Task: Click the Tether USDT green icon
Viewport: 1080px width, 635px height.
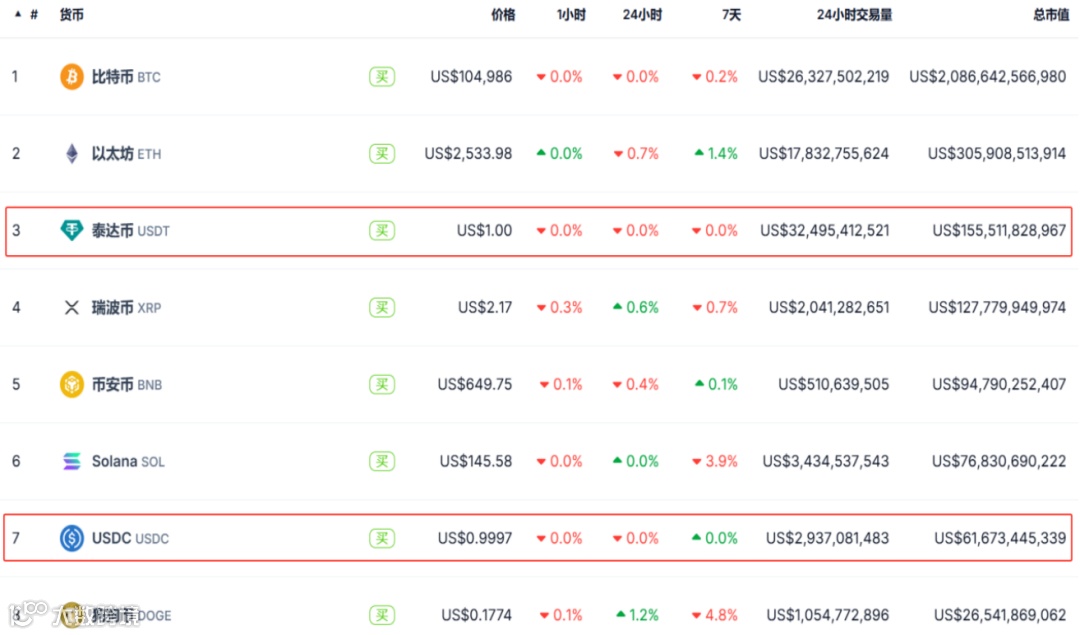Action: click(72, 231)
